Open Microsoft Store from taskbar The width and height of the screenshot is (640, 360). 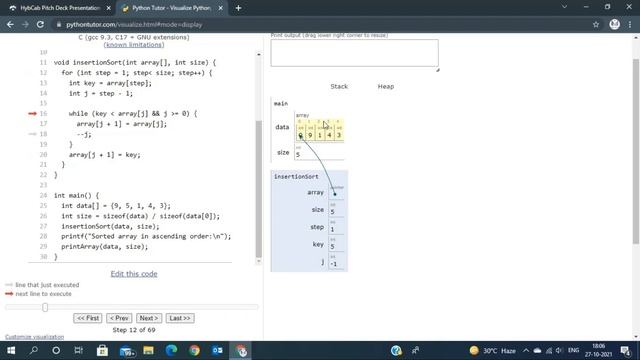[102, 351]
